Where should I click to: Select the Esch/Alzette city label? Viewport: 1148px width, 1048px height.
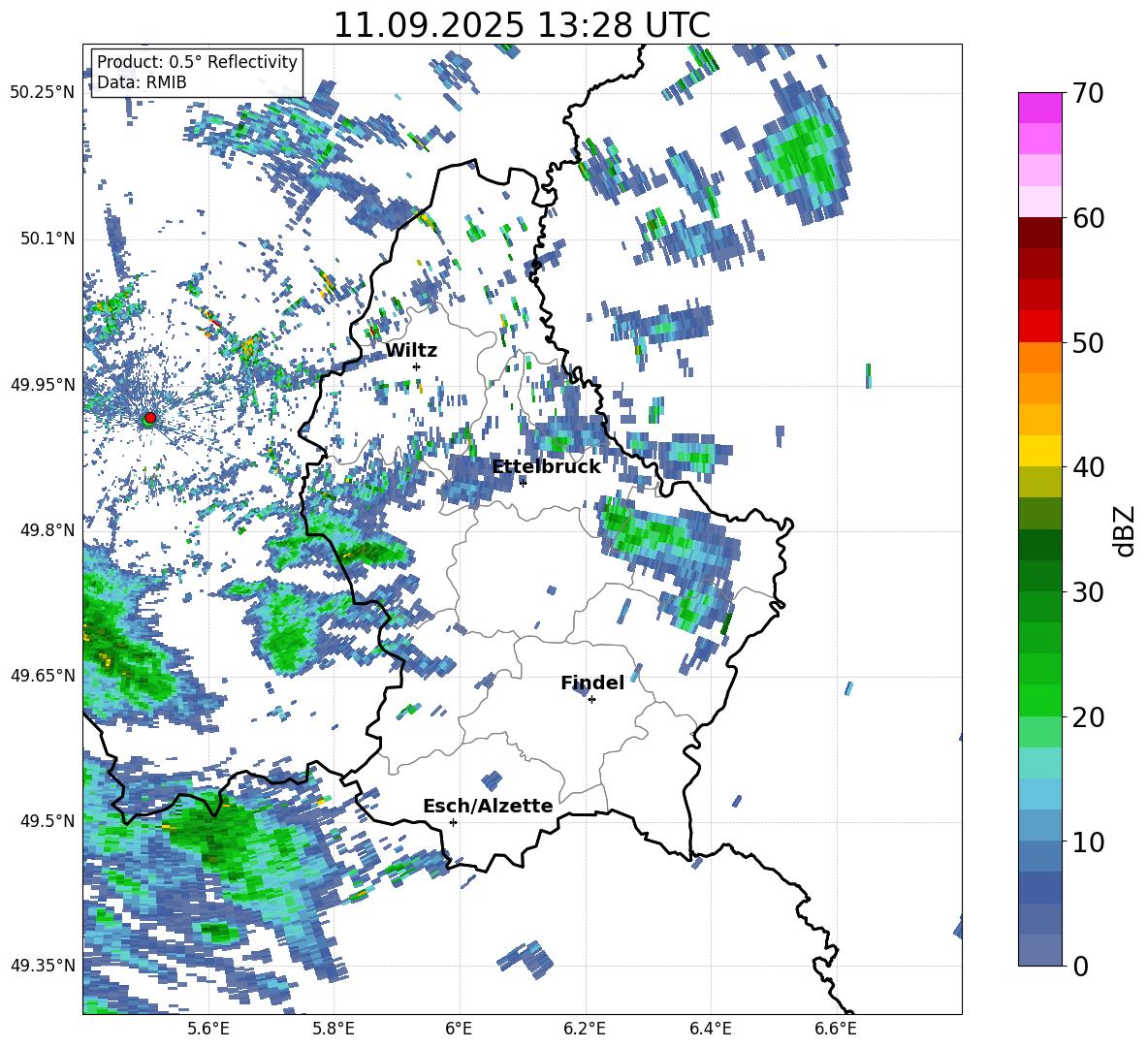pos(488,806)
